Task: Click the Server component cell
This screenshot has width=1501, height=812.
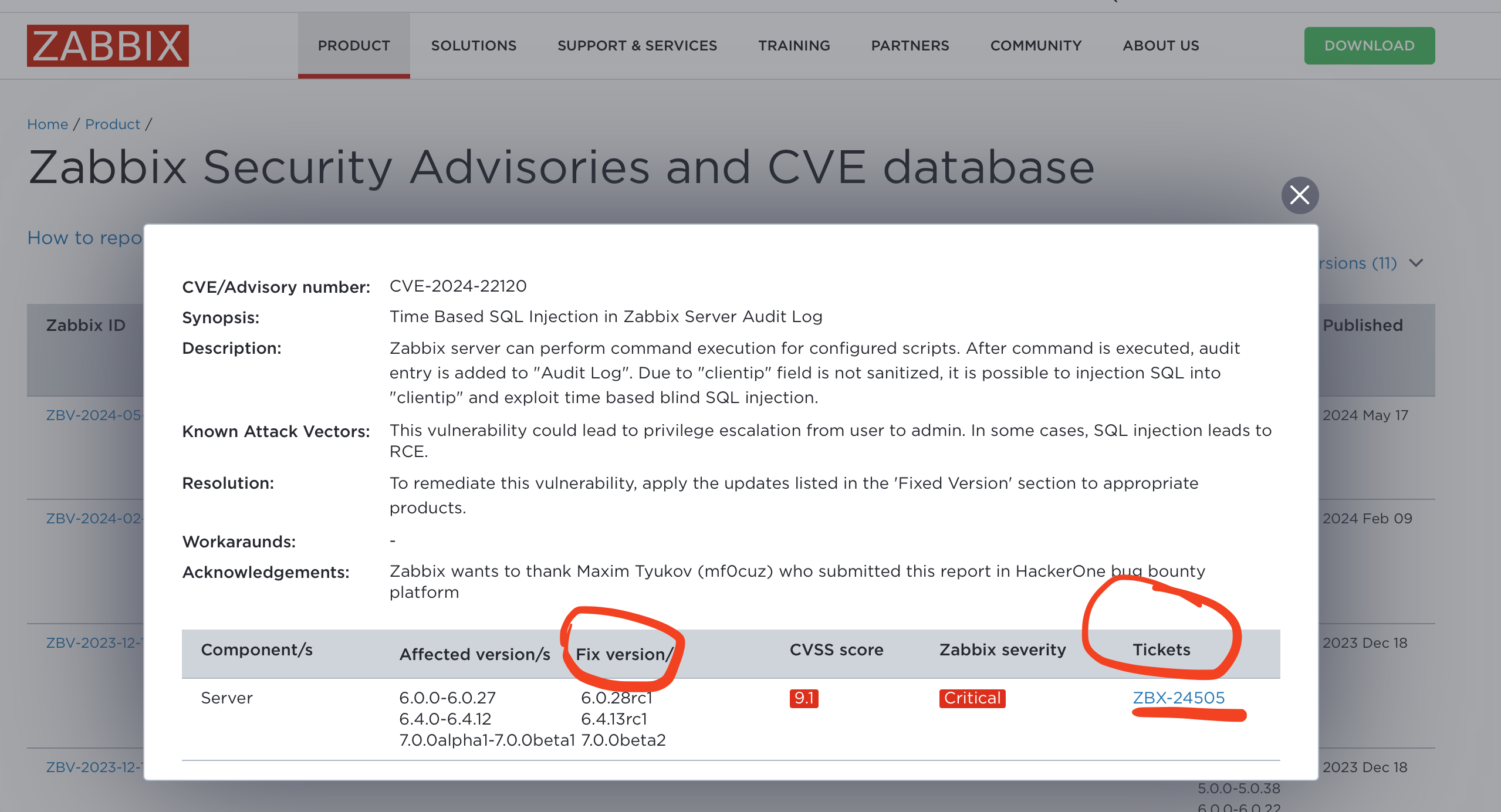Action: click(226, 698)
